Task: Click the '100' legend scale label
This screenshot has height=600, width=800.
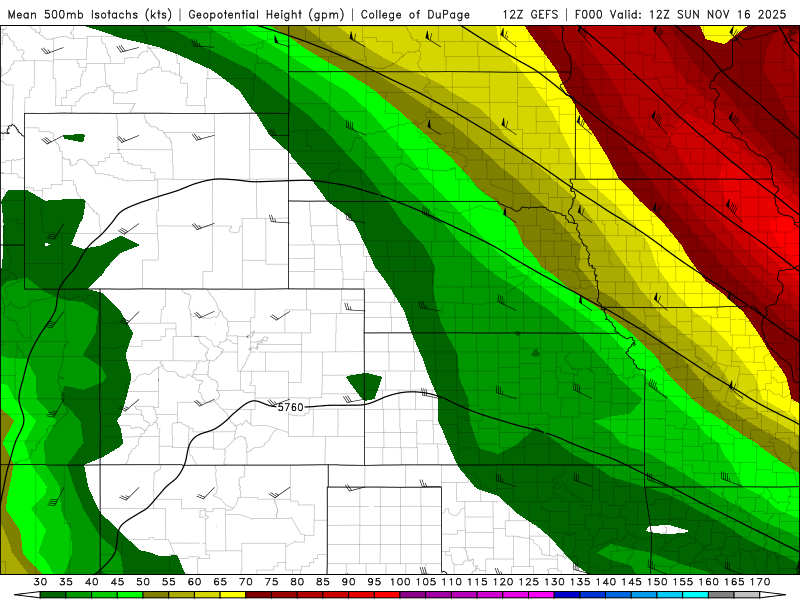Action: [x=400, y=582]
